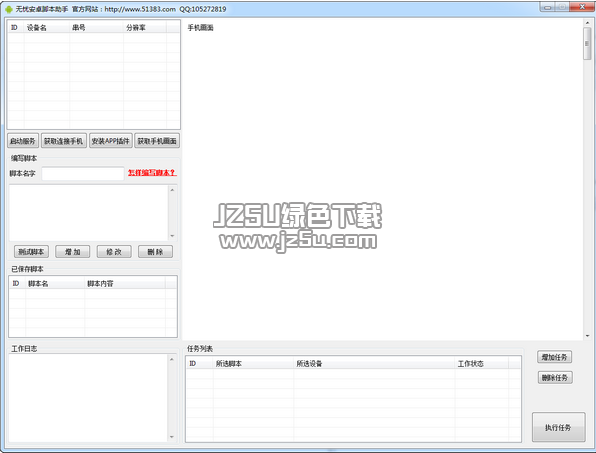Click the 获取连接手机 button

63,141
